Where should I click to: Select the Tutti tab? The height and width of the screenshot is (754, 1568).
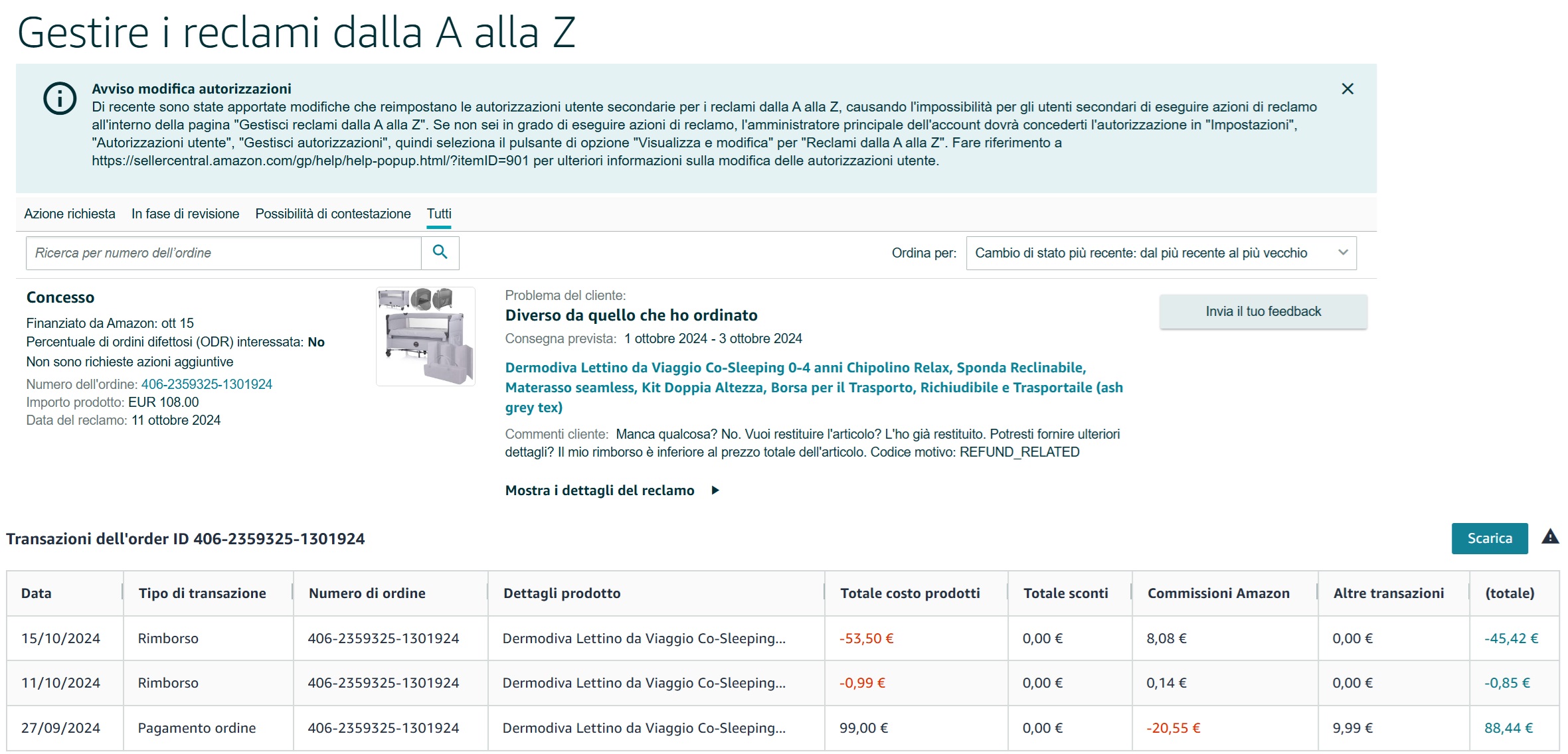[439, 214]
